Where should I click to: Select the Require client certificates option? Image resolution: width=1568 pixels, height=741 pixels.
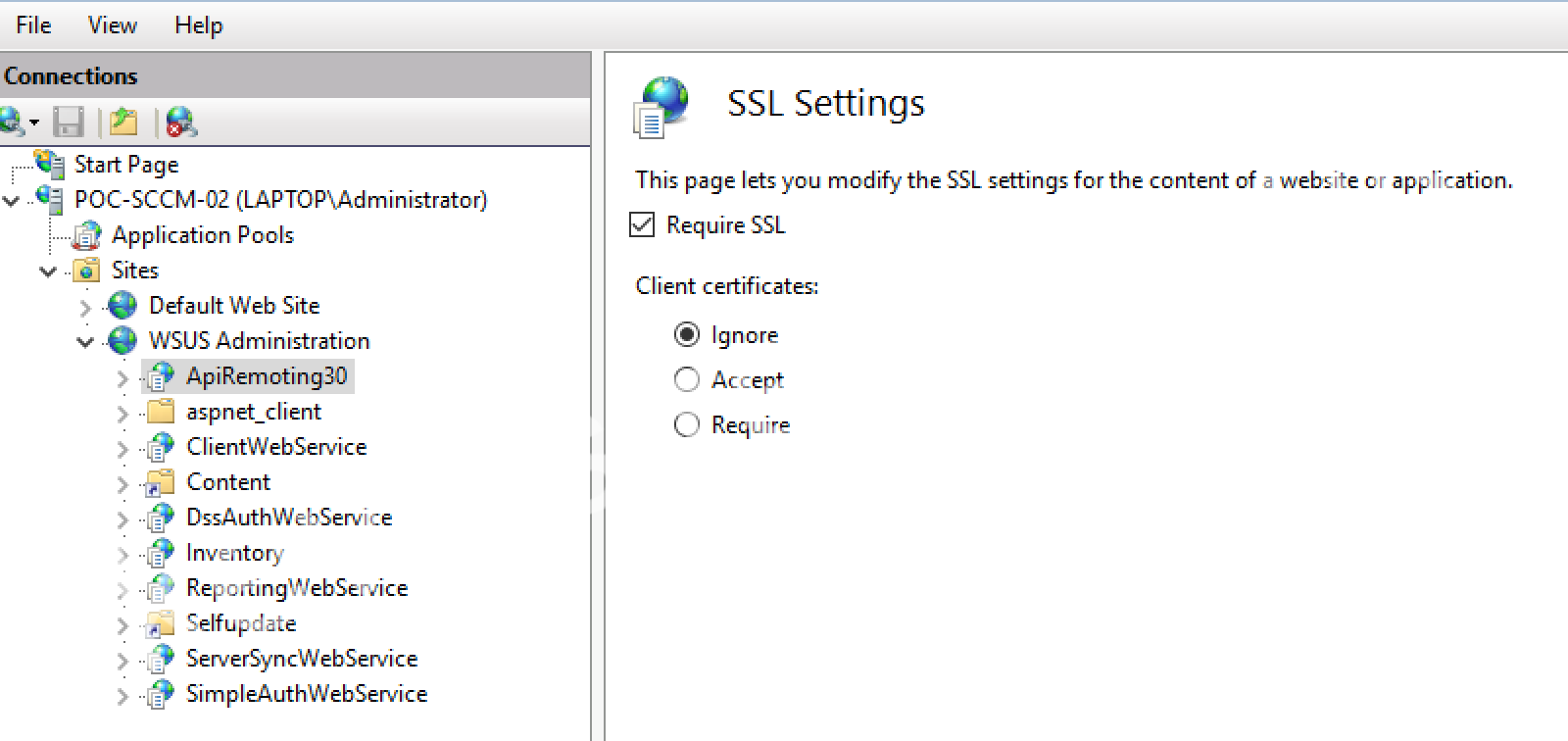(687, 425)
